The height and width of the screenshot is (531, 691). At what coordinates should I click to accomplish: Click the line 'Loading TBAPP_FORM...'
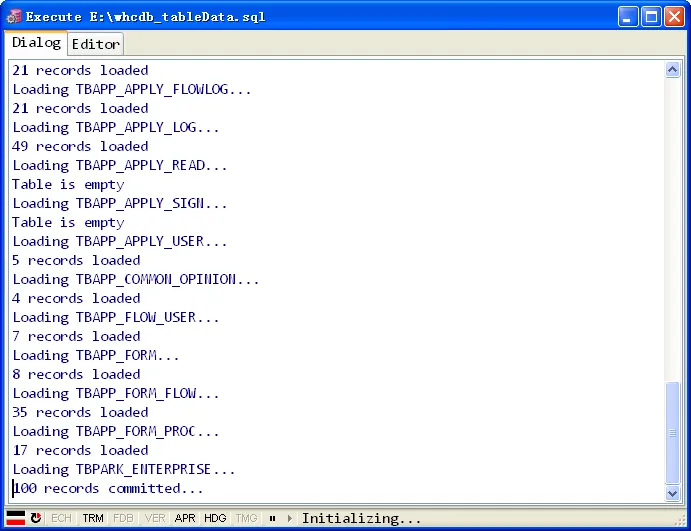tap(96, 355)
